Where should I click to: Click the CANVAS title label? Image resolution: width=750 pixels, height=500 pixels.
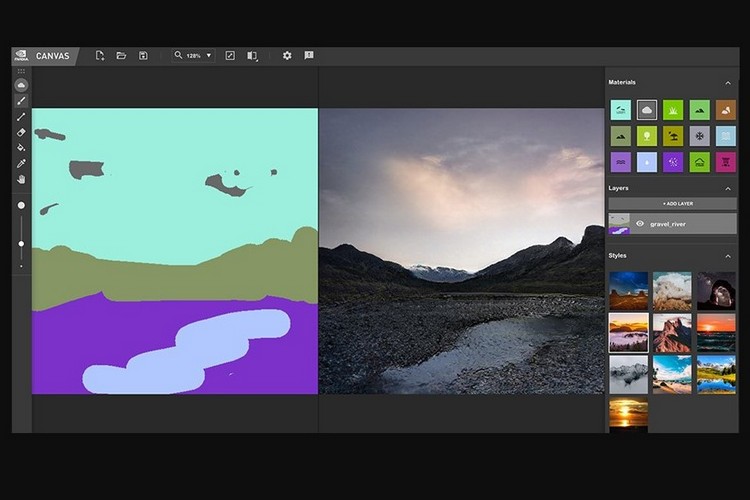(53, 56)
